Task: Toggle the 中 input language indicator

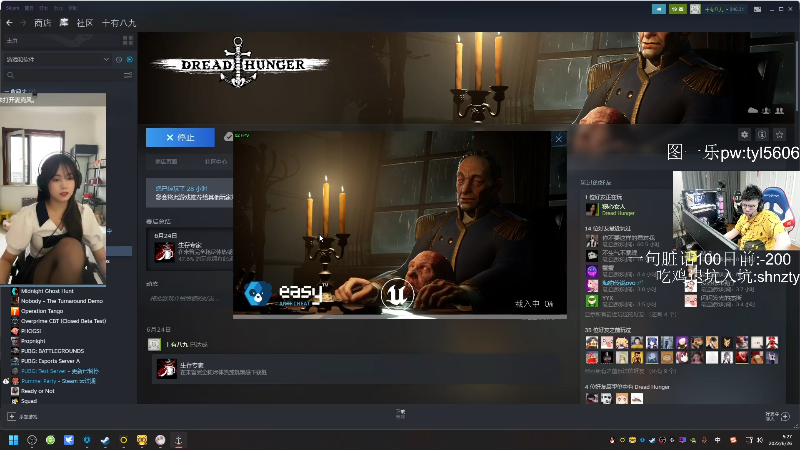Action: 718,440
